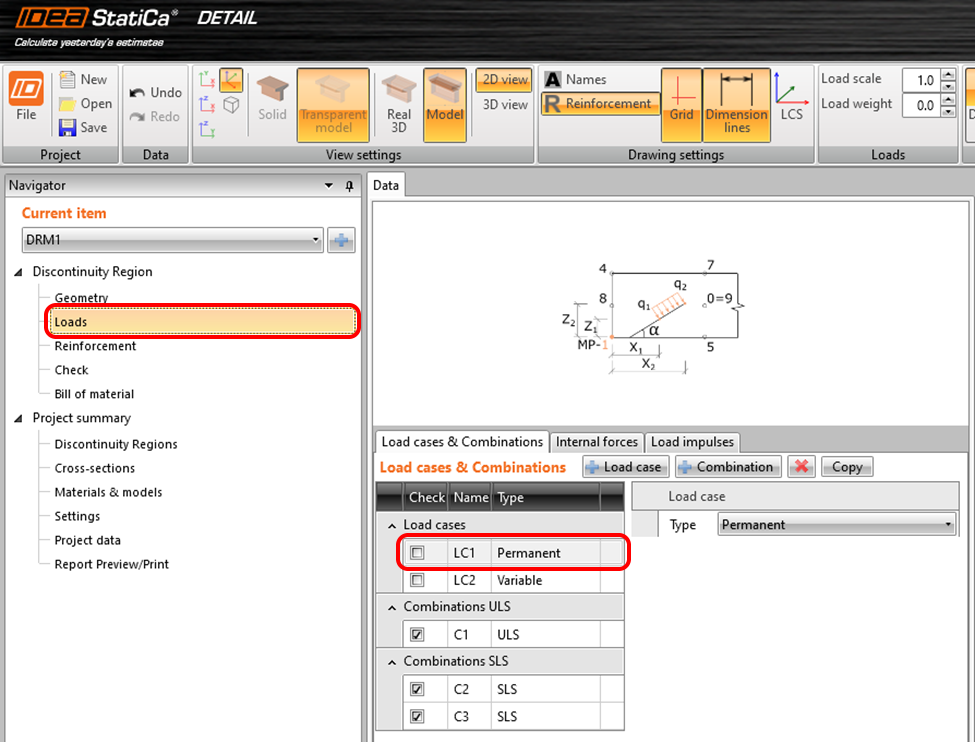Image resolution: width=975 pixels, height=742 pixels.
Task: Delete item with red X button
Action: [x=801, y=467]
